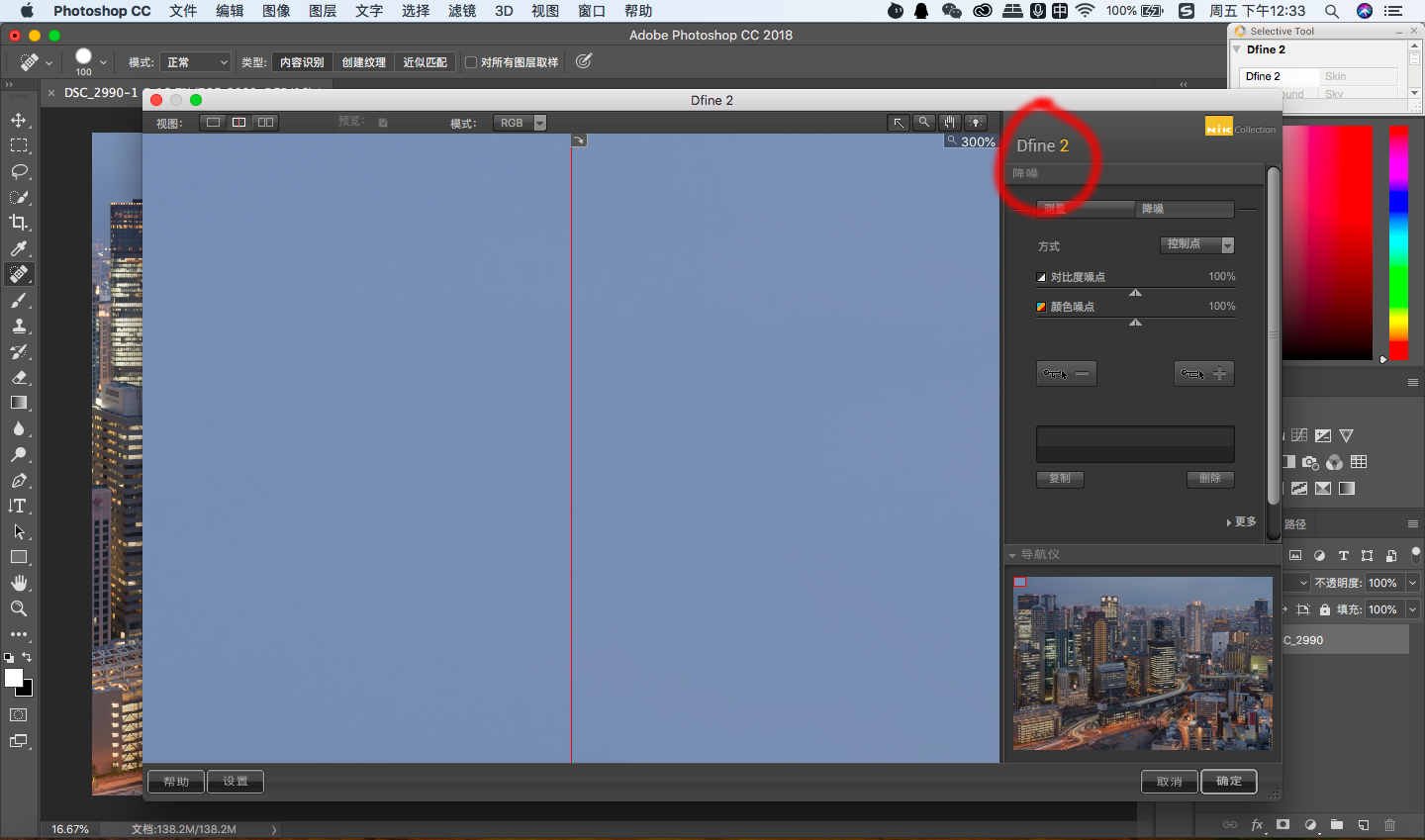Click the remove control point button
This screenshot has height=840, width=1425.
pyautogui.click(x=1066, y=373)
